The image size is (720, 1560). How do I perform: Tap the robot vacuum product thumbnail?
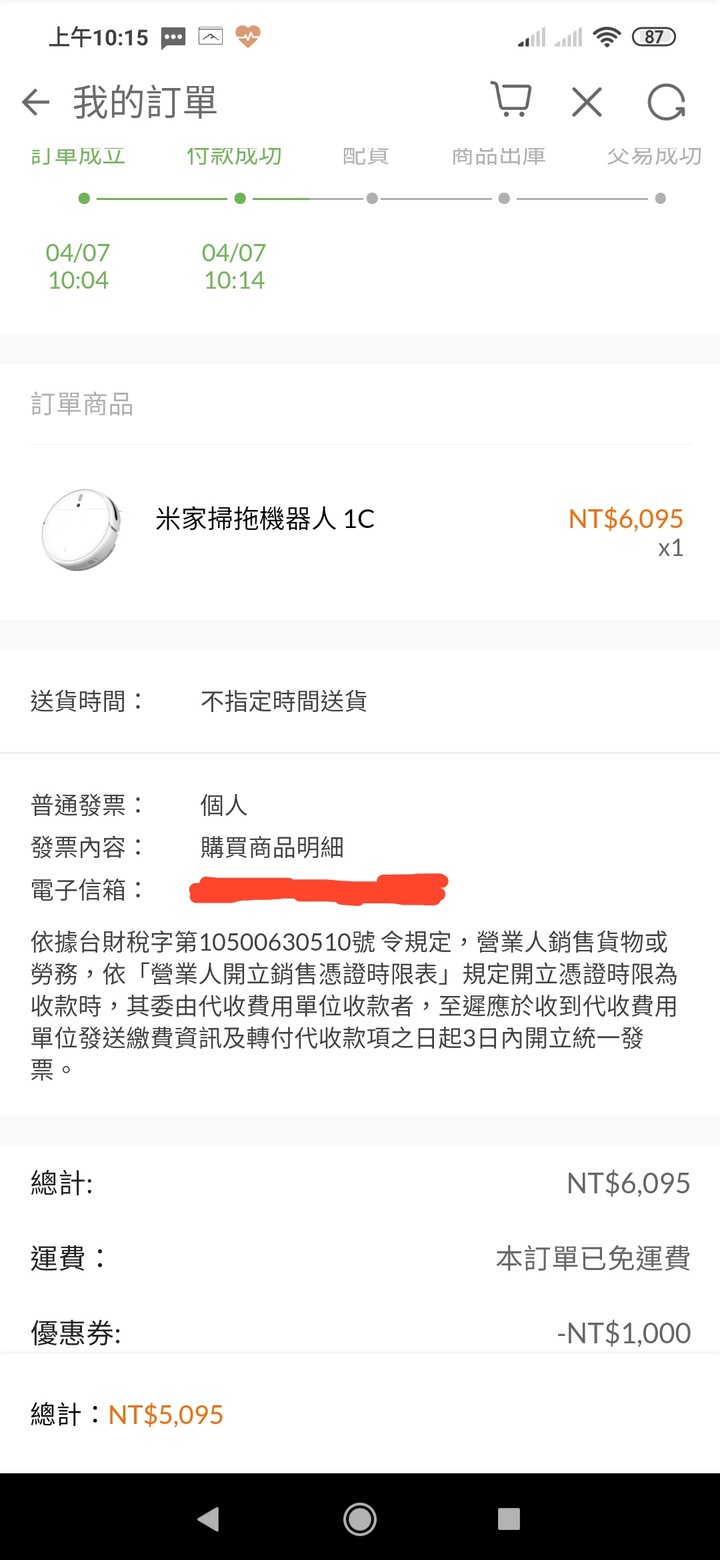[81, 531]
